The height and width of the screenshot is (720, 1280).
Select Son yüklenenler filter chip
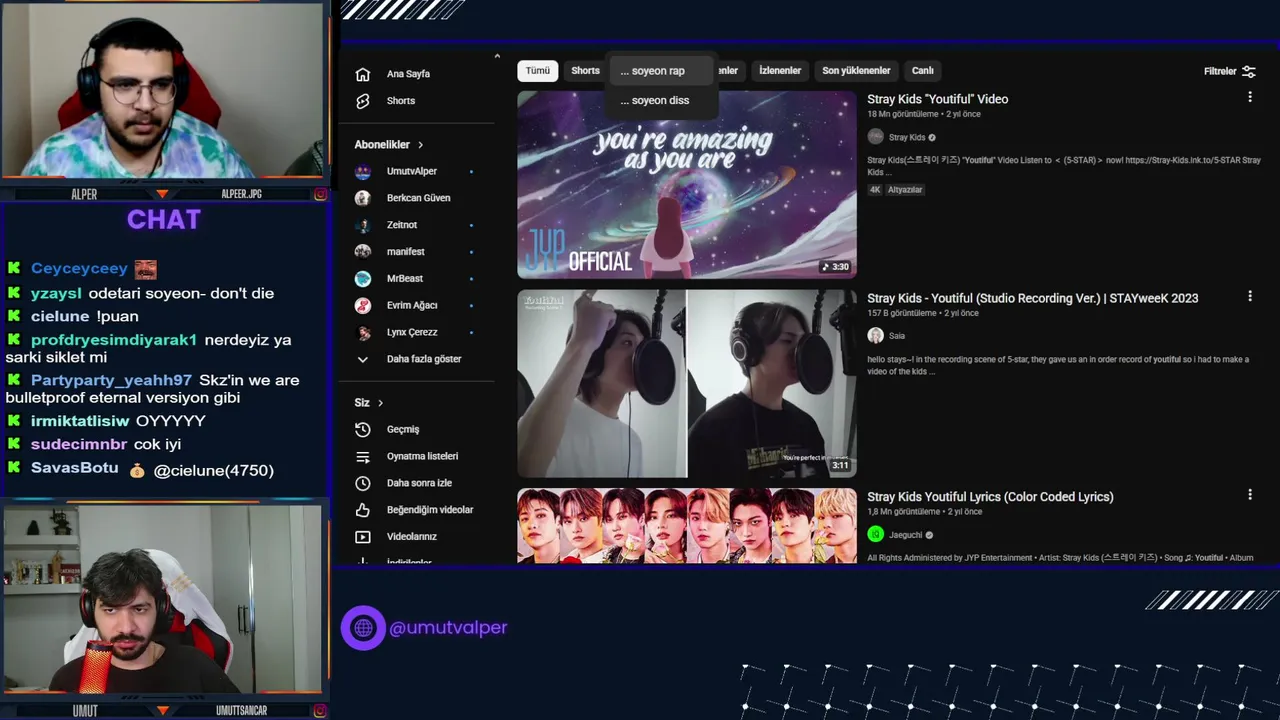(856, 71)
